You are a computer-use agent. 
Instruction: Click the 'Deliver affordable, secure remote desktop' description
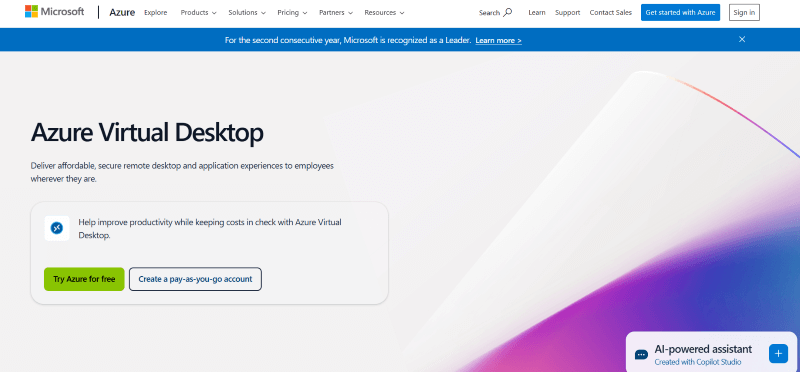pos(182,172)
